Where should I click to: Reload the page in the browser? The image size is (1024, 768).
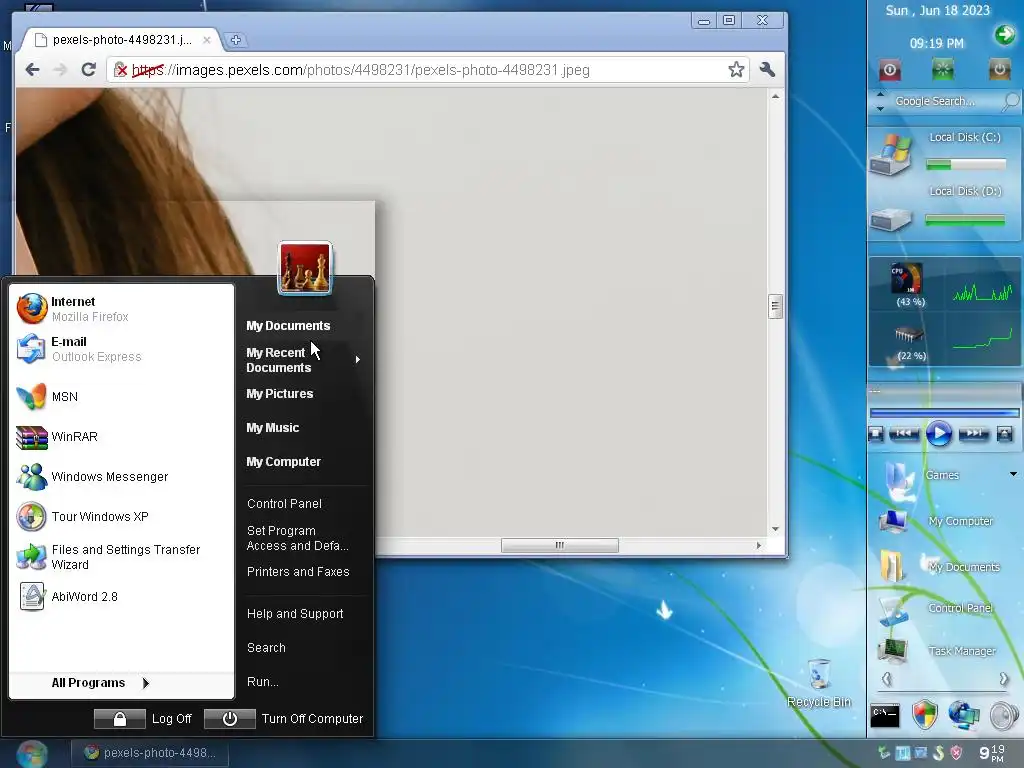coord(89,70)
